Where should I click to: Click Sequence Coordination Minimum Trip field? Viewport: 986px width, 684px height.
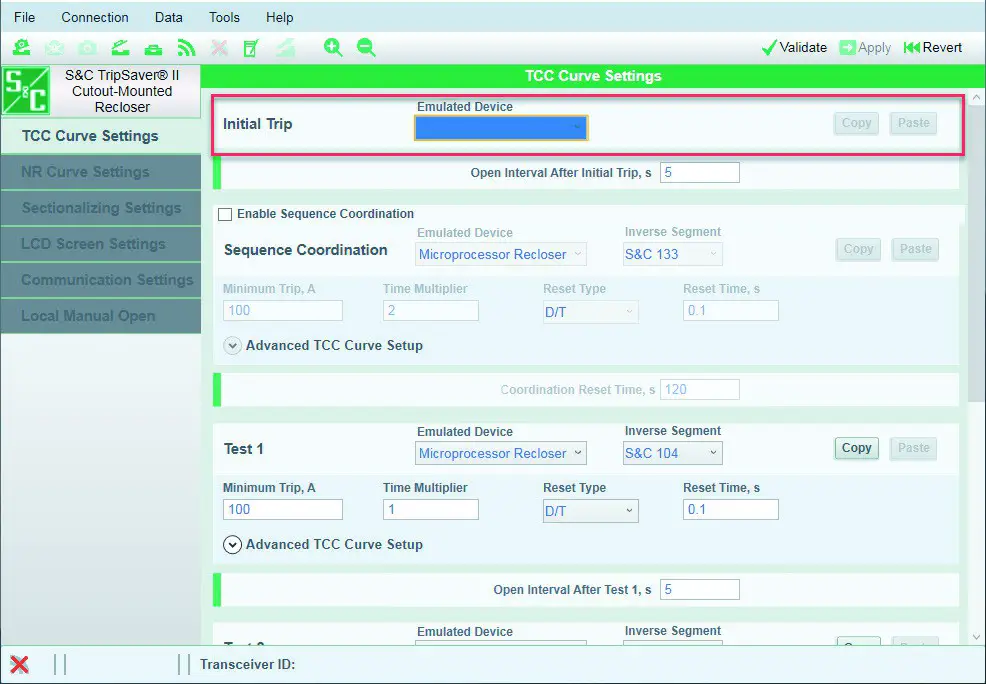coord(282,311)
